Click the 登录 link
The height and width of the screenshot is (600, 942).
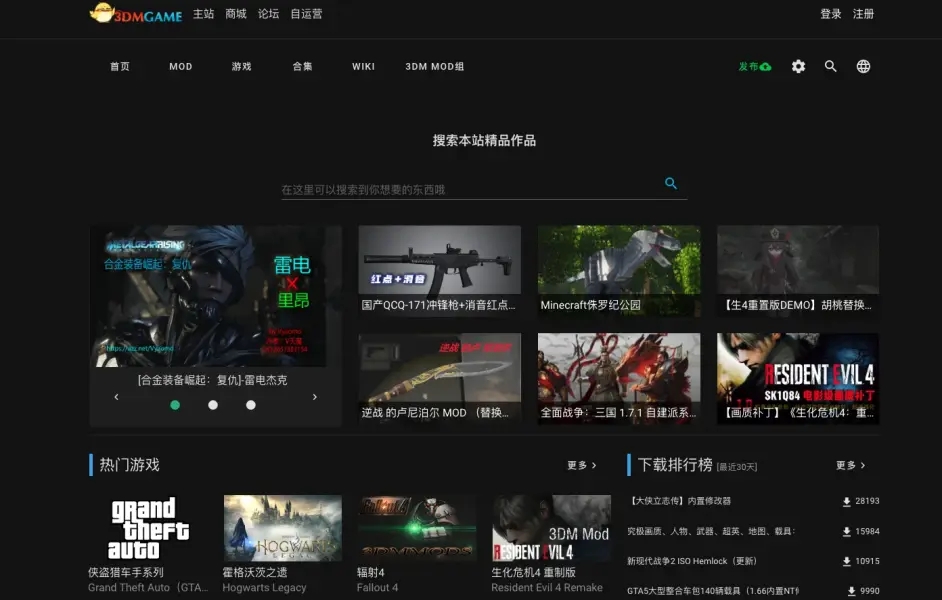tap(831, 14)
